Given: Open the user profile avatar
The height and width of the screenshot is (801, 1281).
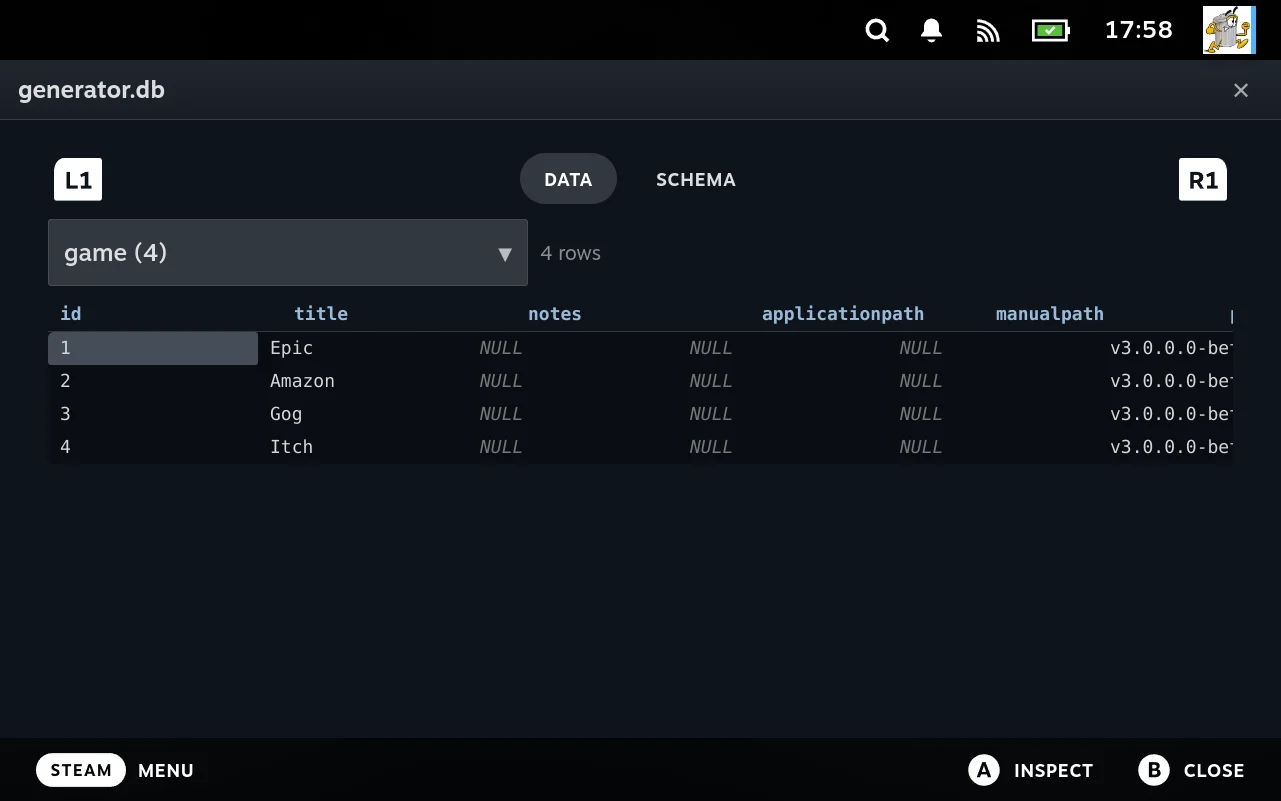Looking at the screenshot, I should [1228, 30].
